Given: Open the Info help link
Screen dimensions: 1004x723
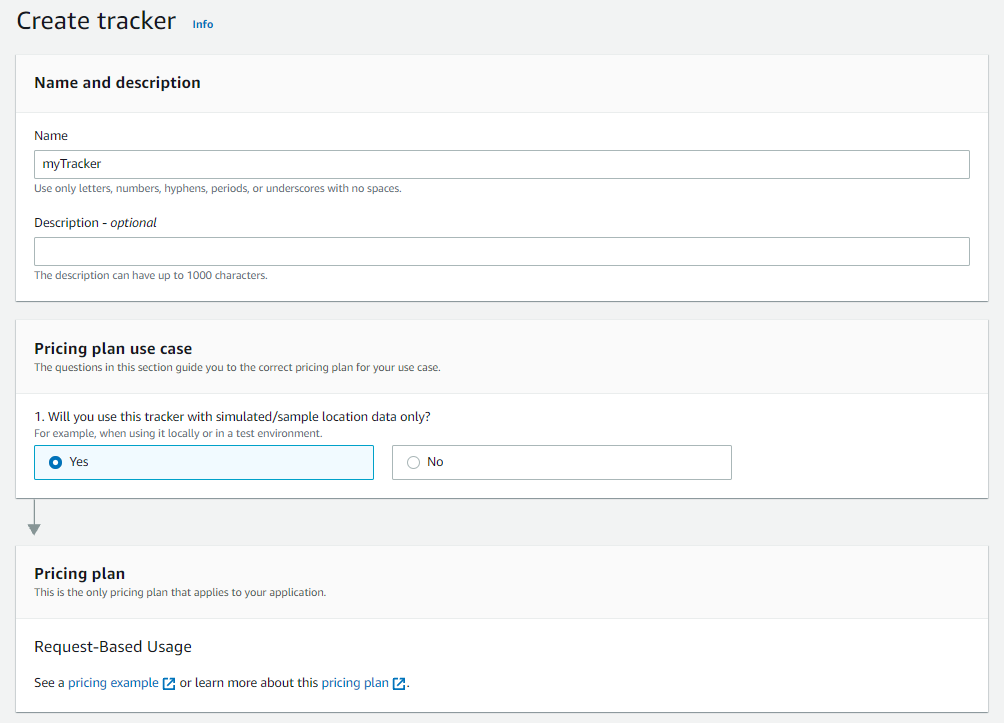Looking at the screenshot, I should pyautogui.click(x=203, y=24).
